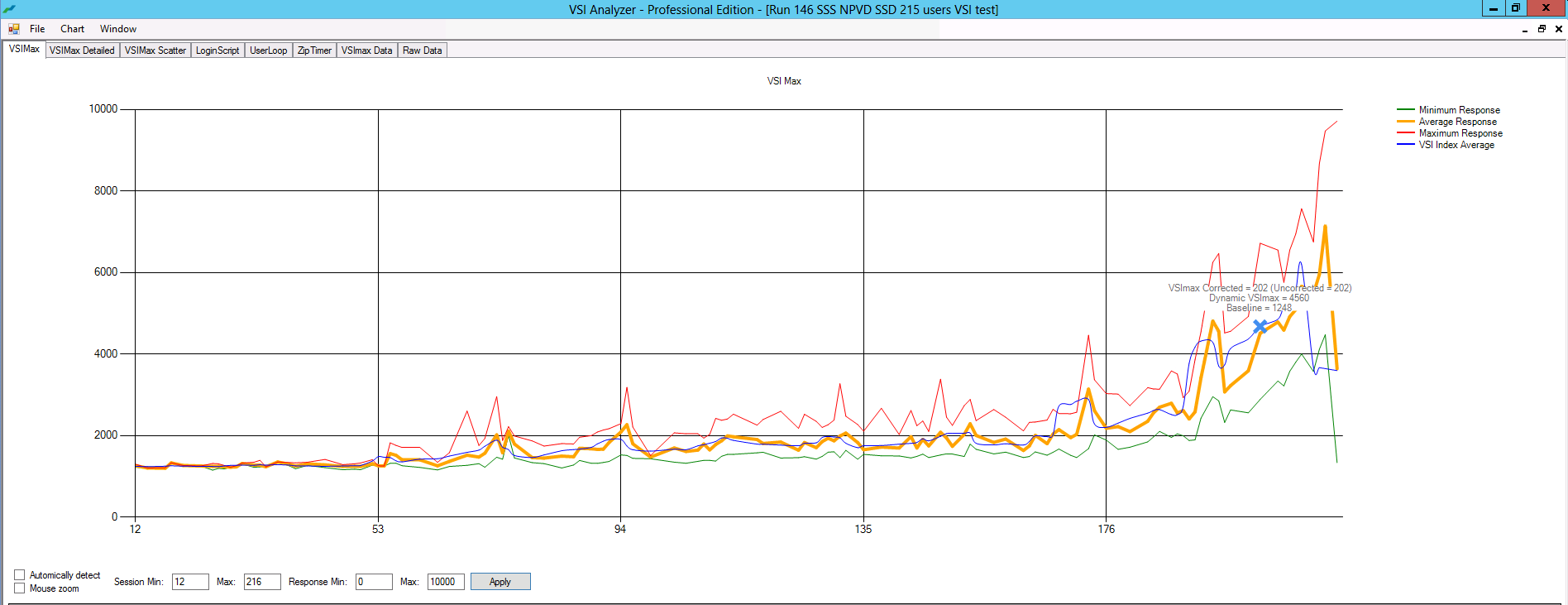Open the Chart menu
The height and width of the screenshot is (605, 1568).
coord(72,29)
